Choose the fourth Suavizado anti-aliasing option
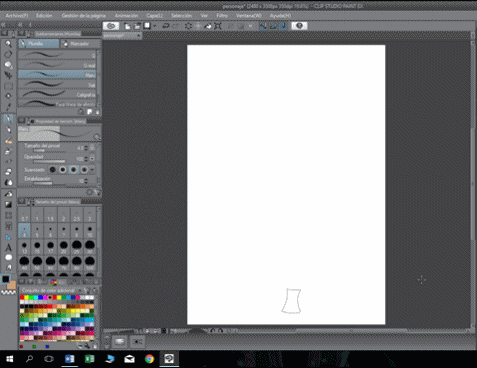Image resolution: width=477 pixels, height=368 pixels. coord(84,170)
